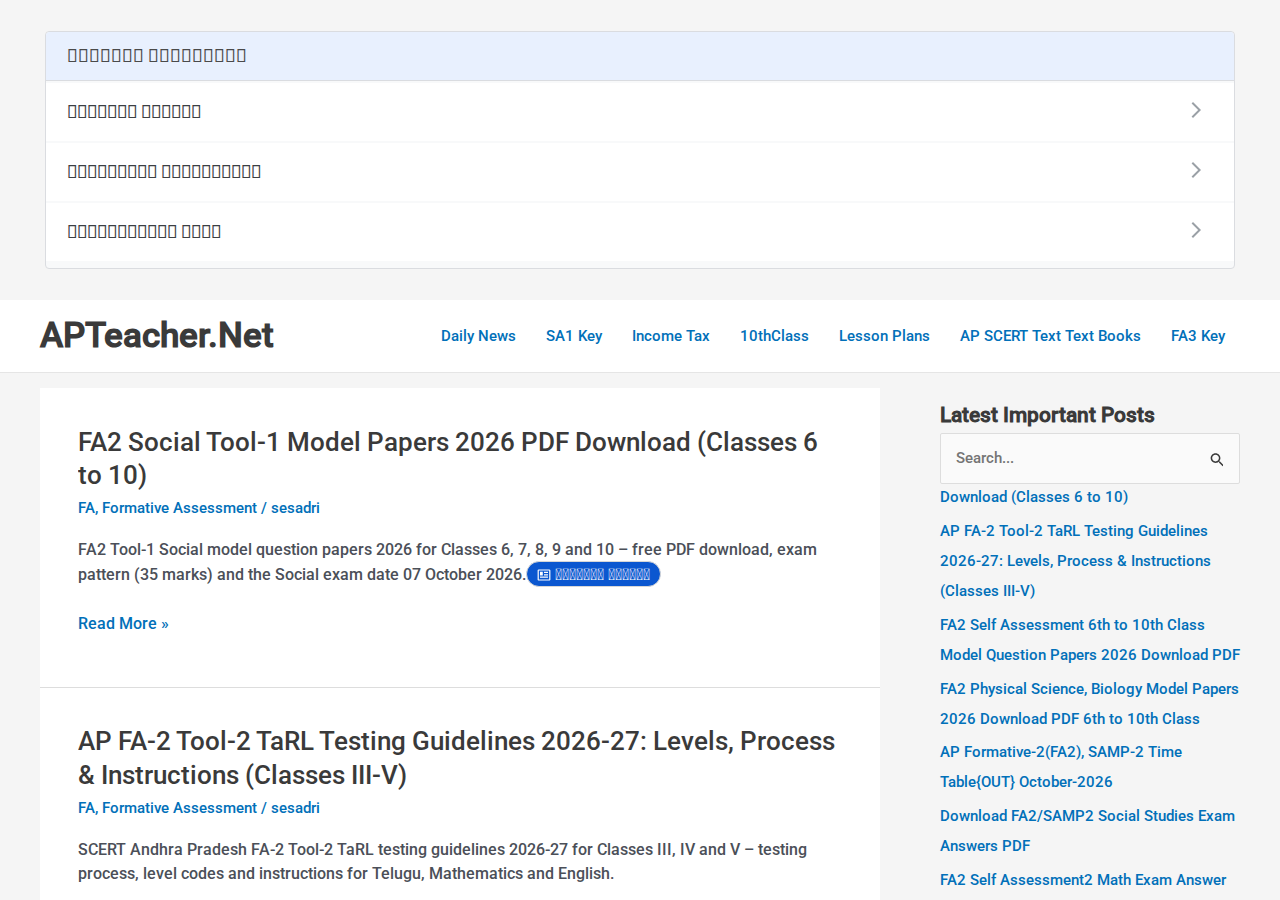
Task: Open the FA category link under the TaRL post
Action: [85, 808]
